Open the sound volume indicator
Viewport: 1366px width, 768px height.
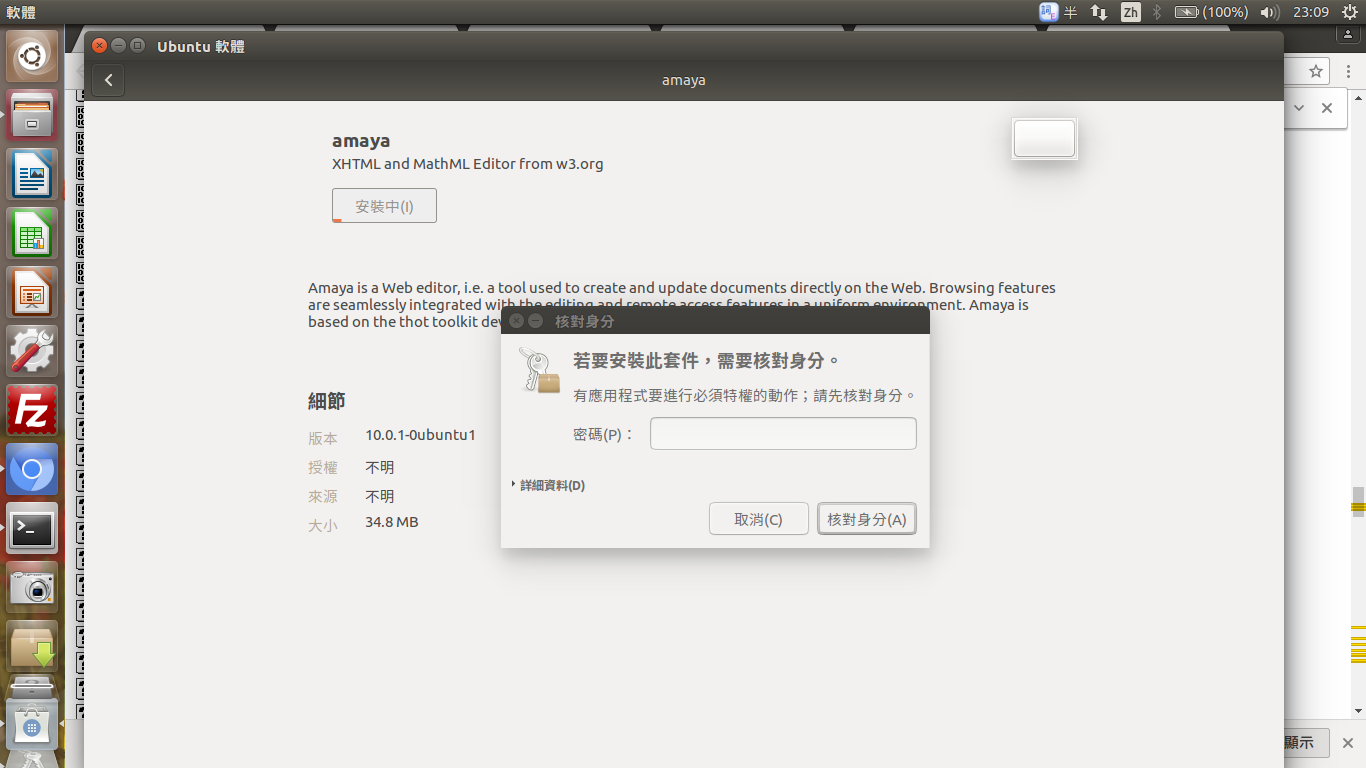click(x=1269, y=12)
